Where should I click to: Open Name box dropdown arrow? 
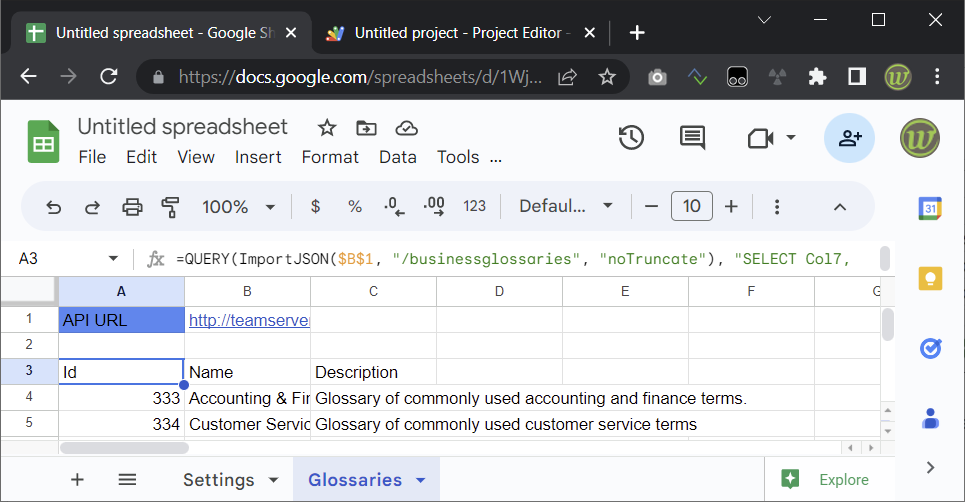[113, 258]
